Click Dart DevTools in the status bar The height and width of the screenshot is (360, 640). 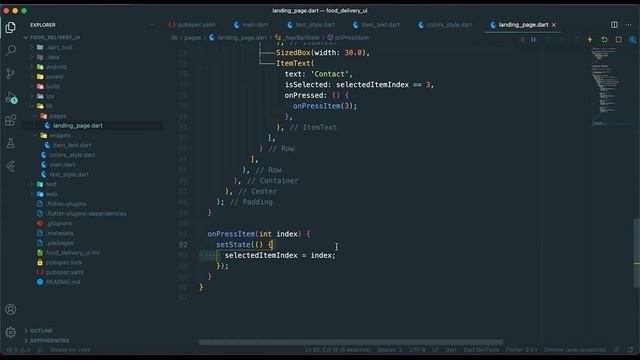481,350
